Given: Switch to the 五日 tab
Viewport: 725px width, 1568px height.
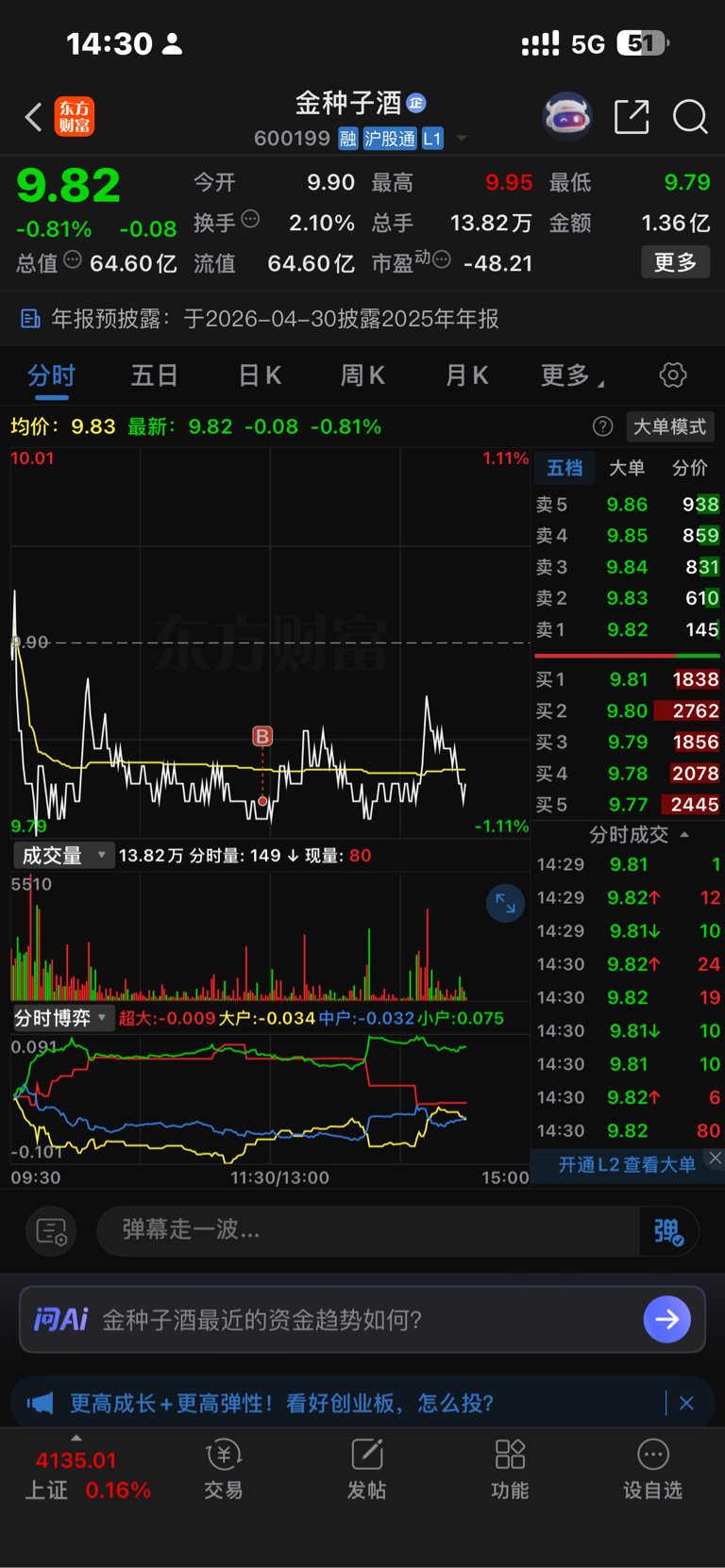Looking at the screenshot, I should [x=154, y=375].
